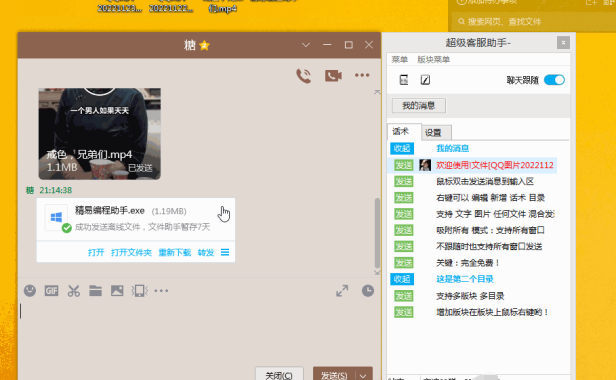Start a voice call with 糖
The width and height of the screenshot is (616, 380).
pyautogui.click(x=303, y=75)
